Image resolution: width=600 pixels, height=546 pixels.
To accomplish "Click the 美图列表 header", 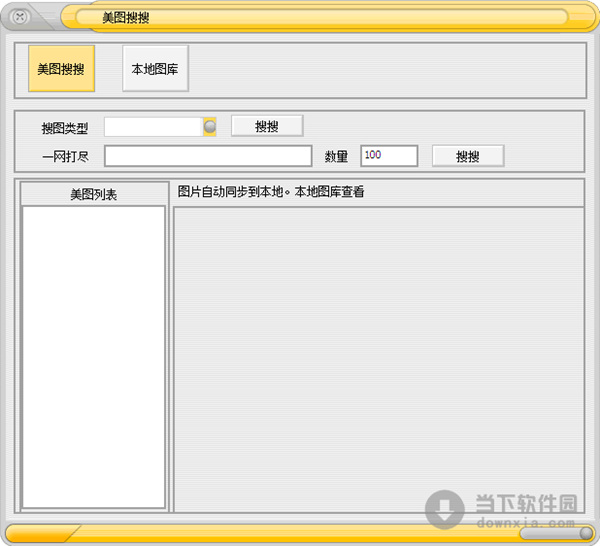I will point(94,194).
